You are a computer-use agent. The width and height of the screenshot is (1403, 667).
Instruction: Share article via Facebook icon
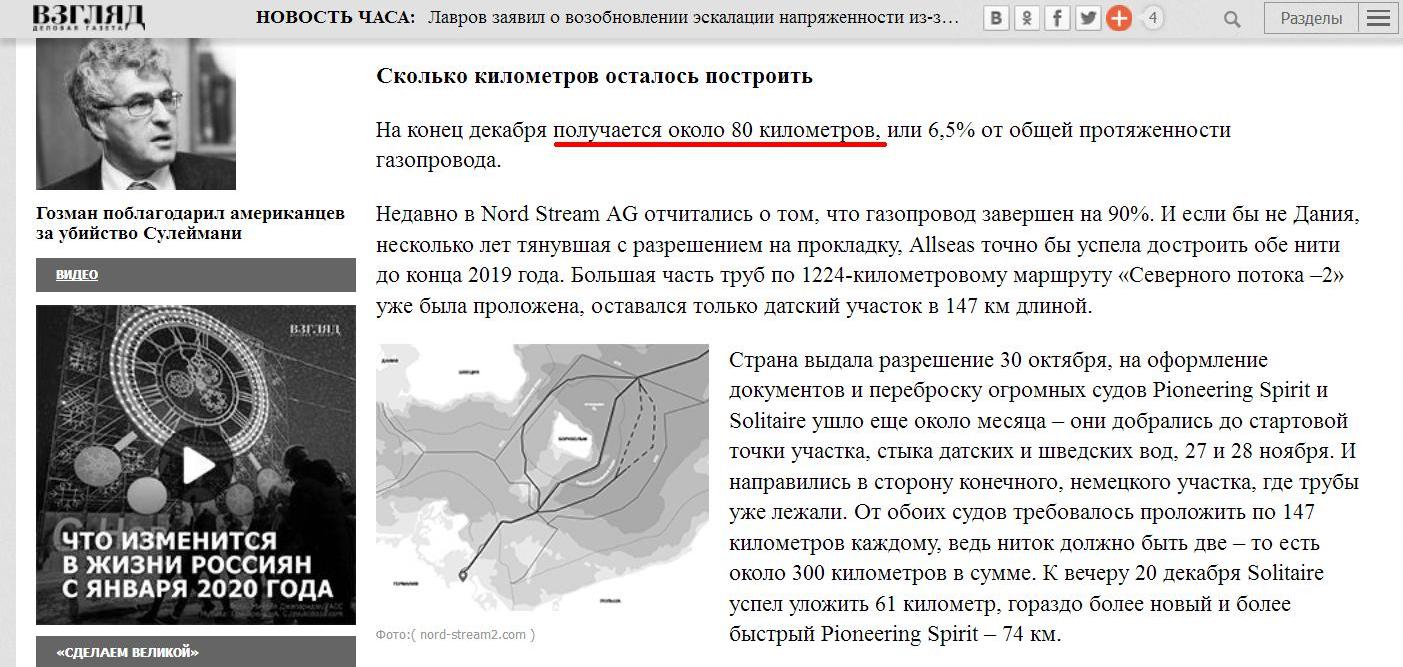[x=1057, y=18]
